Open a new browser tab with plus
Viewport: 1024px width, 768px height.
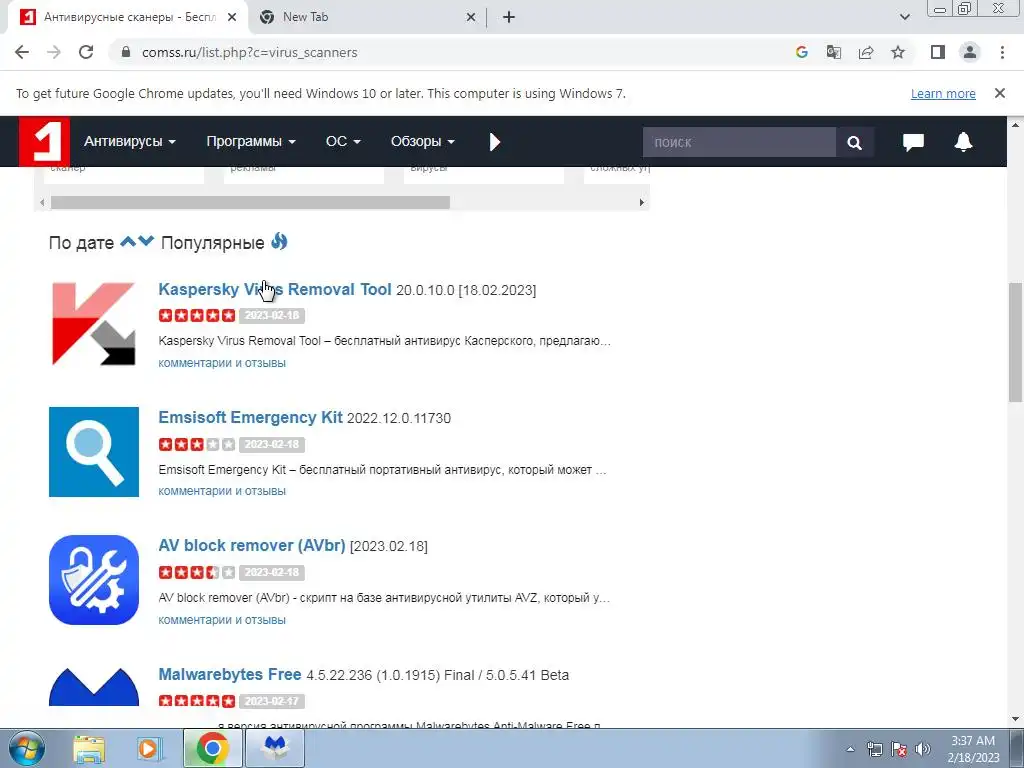509,18
